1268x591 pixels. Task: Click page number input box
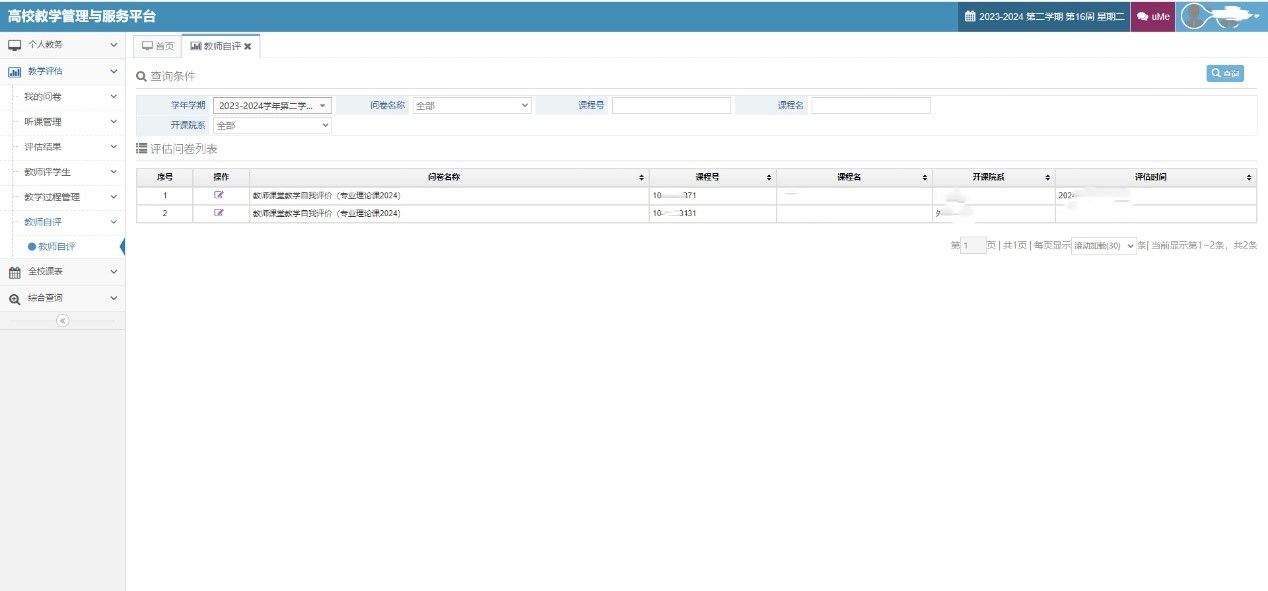973,245
